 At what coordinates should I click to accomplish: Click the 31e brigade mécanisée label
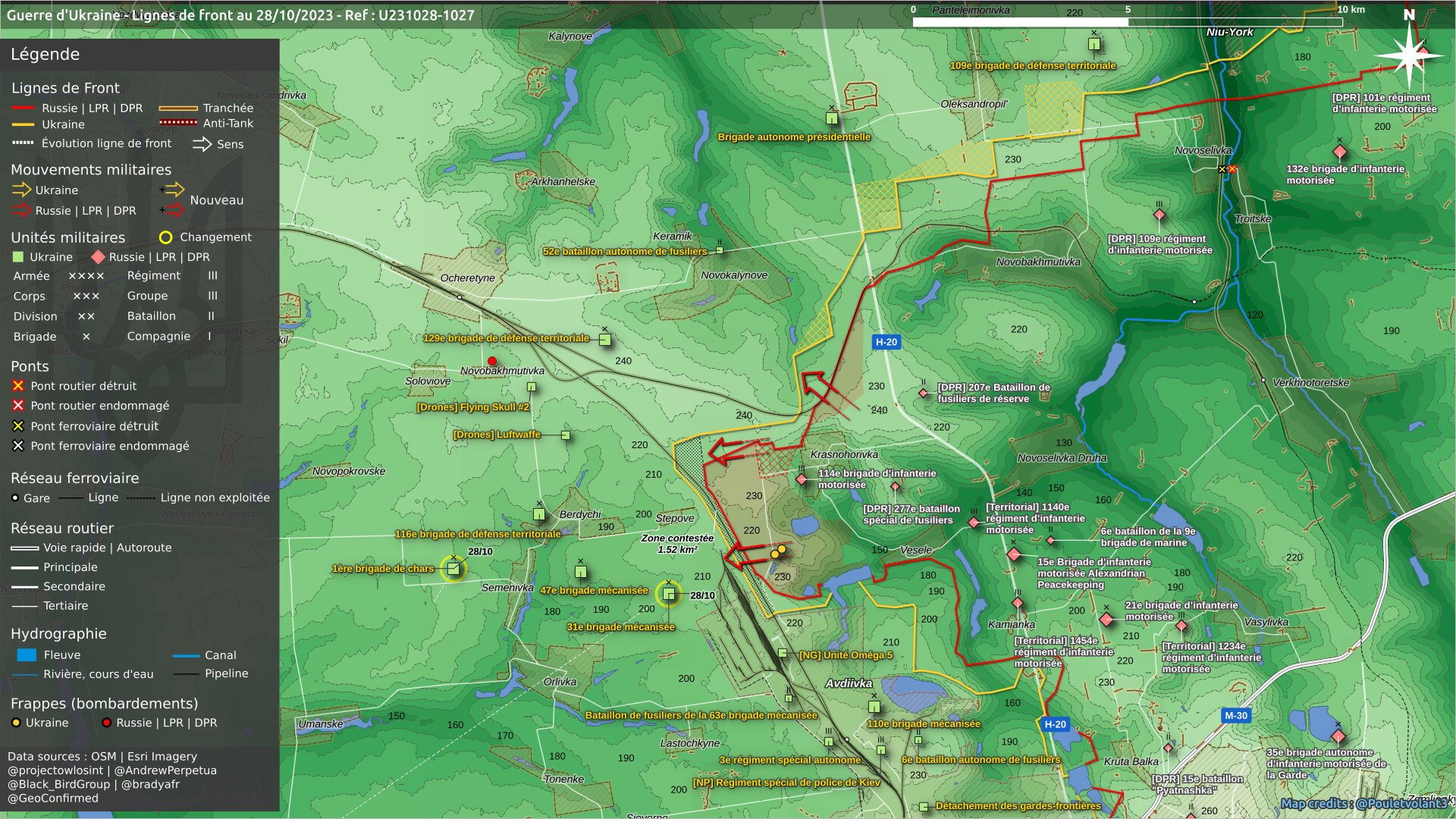(x=620, y=627)
